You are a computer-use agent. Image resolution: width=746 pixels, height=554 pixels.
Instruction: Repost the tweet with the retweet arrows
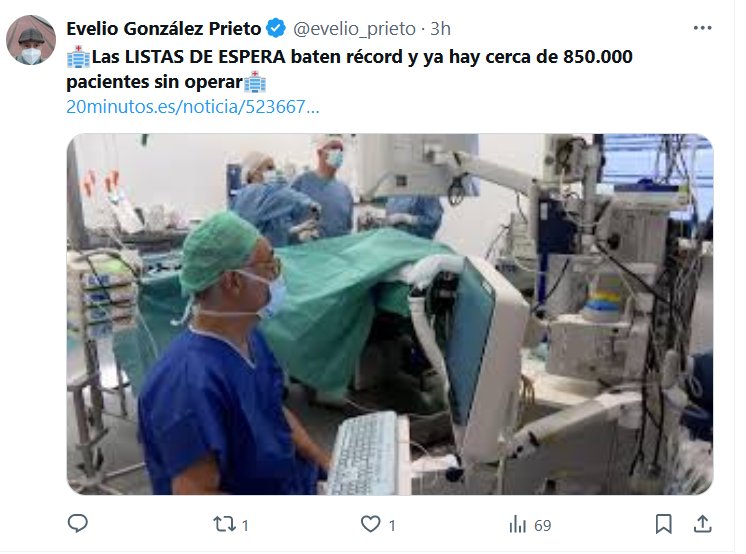(224, 524)
